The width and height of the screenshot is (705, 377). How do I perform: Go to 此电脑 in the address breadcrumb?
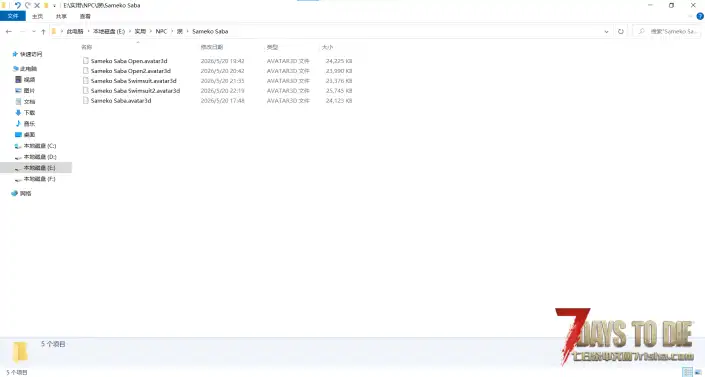75,31
